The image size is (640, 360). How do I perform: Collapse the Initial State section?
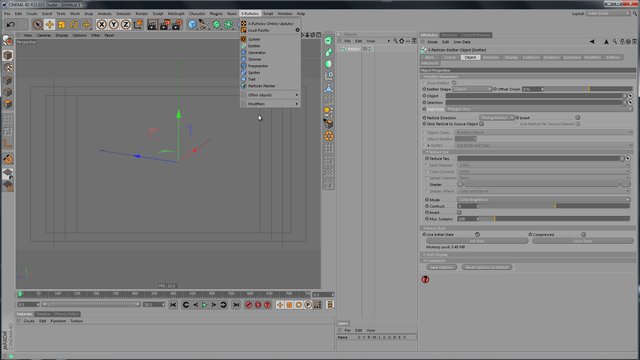click(x=527, y=228)
